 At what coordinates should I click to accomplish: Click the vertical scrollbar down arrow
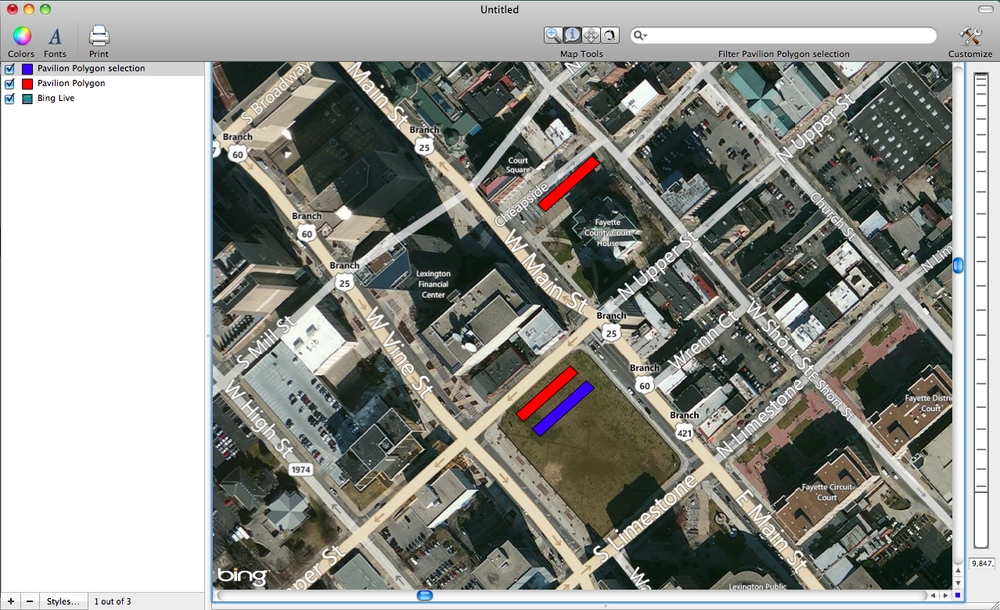pyautogui.click(x=959, y=582)
